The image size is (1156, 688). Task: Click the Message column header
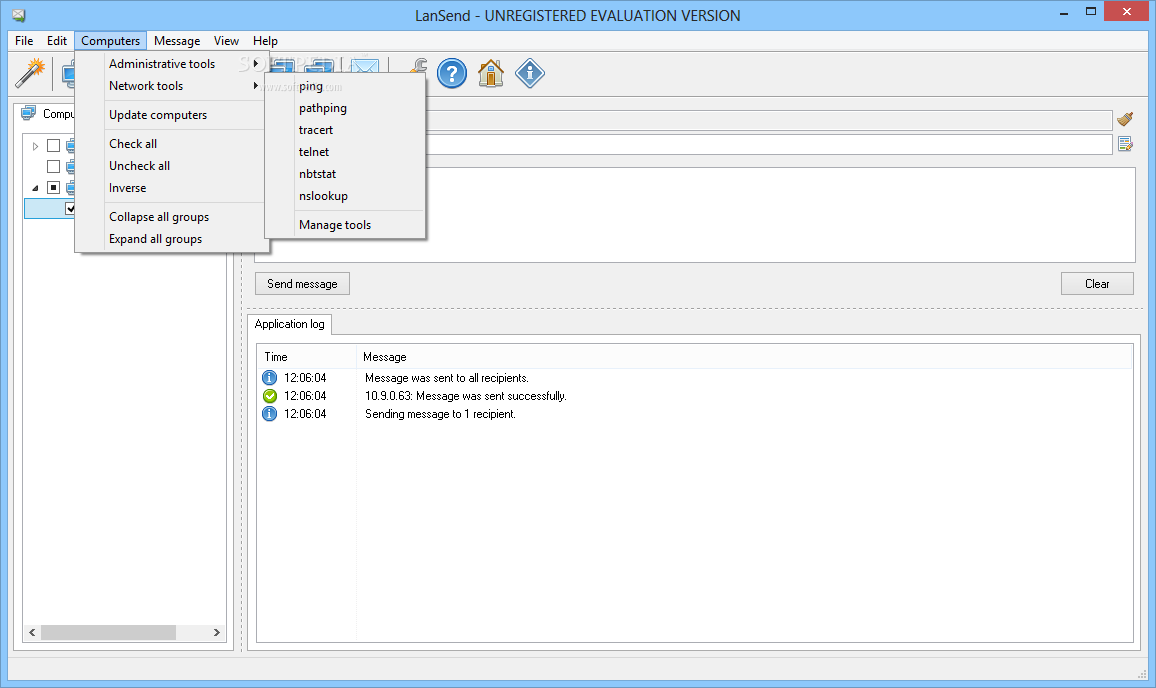point(745,357)
